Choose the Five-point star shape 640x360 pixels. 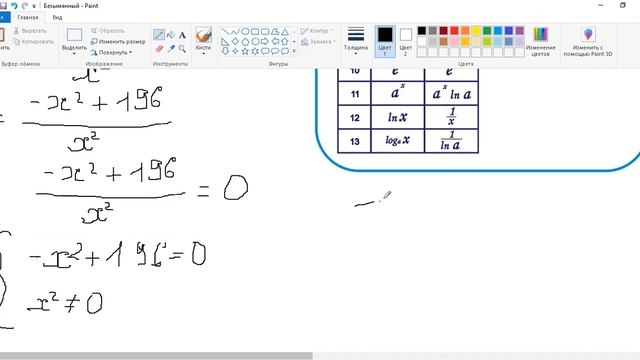pyautogui.click(x=245, y=51)
